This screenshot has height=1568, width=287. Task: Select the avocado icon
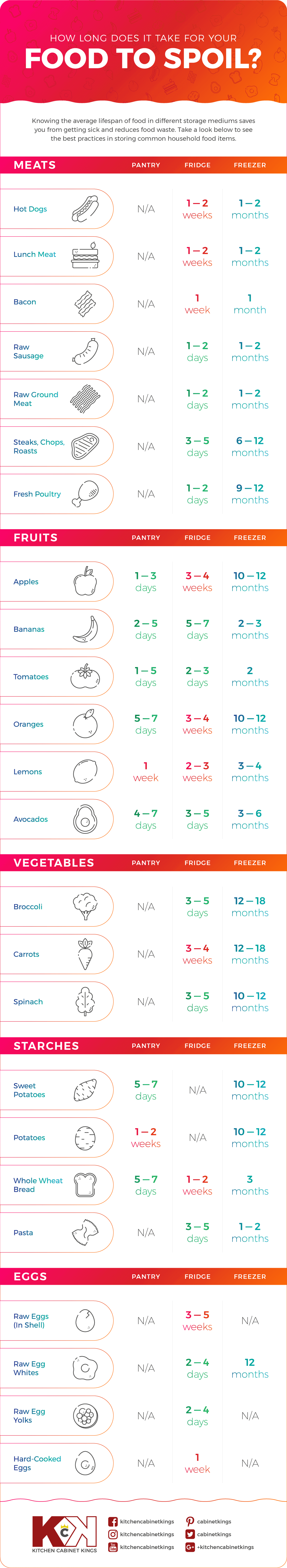click(85, 819)
